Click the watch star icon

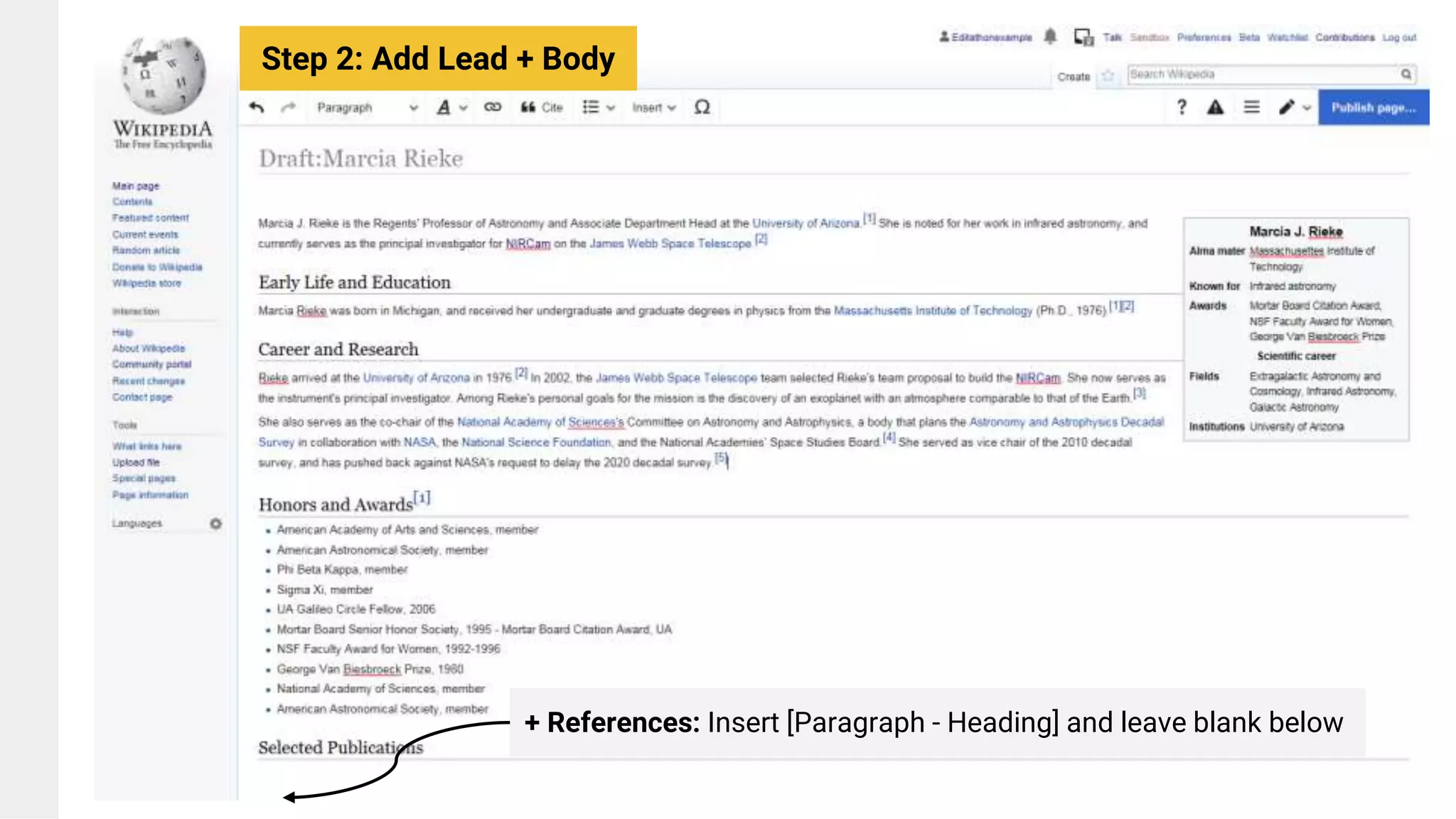click(1108, 75)
